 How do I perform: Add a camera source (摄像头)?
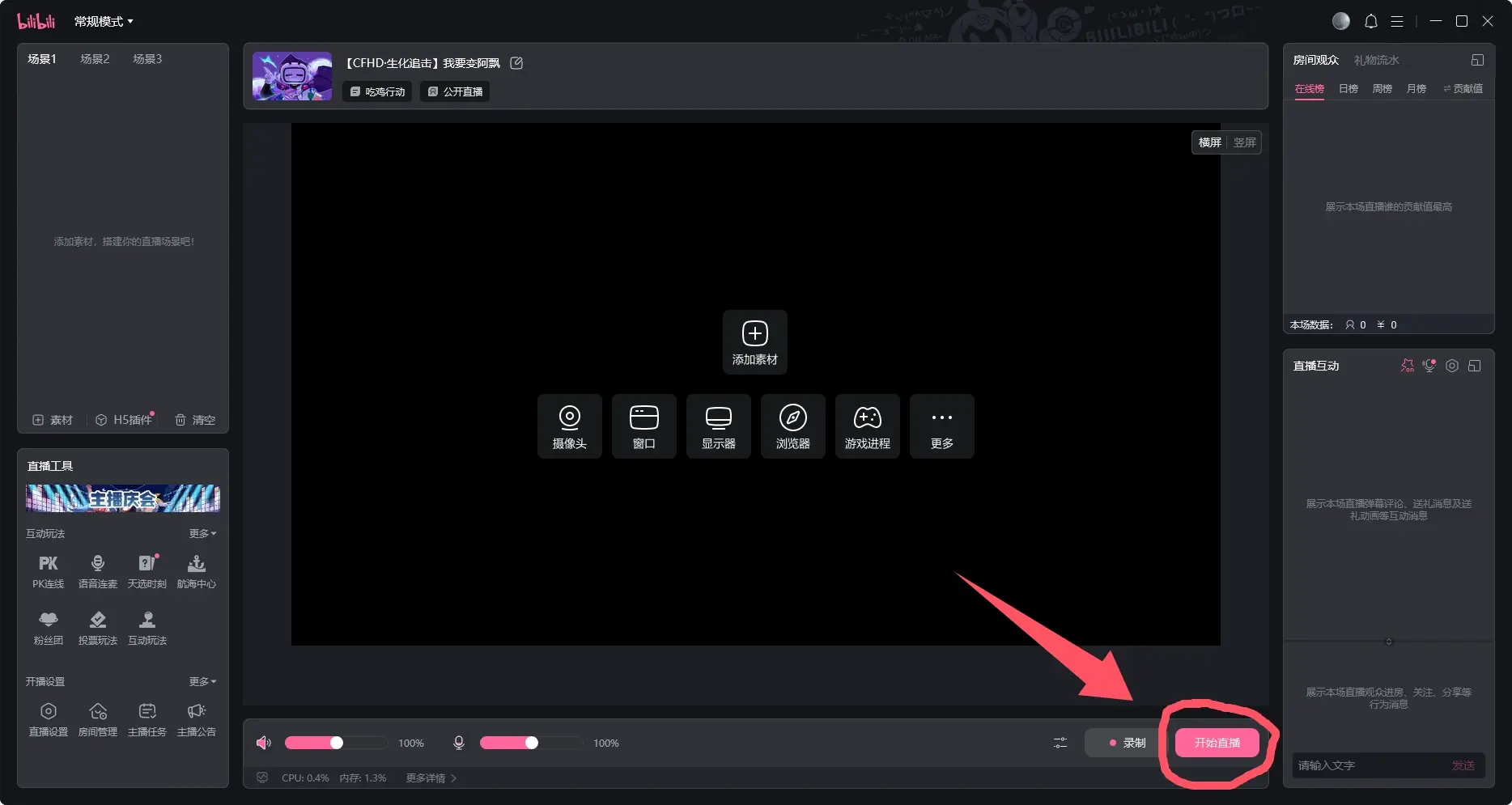(569, 426)
